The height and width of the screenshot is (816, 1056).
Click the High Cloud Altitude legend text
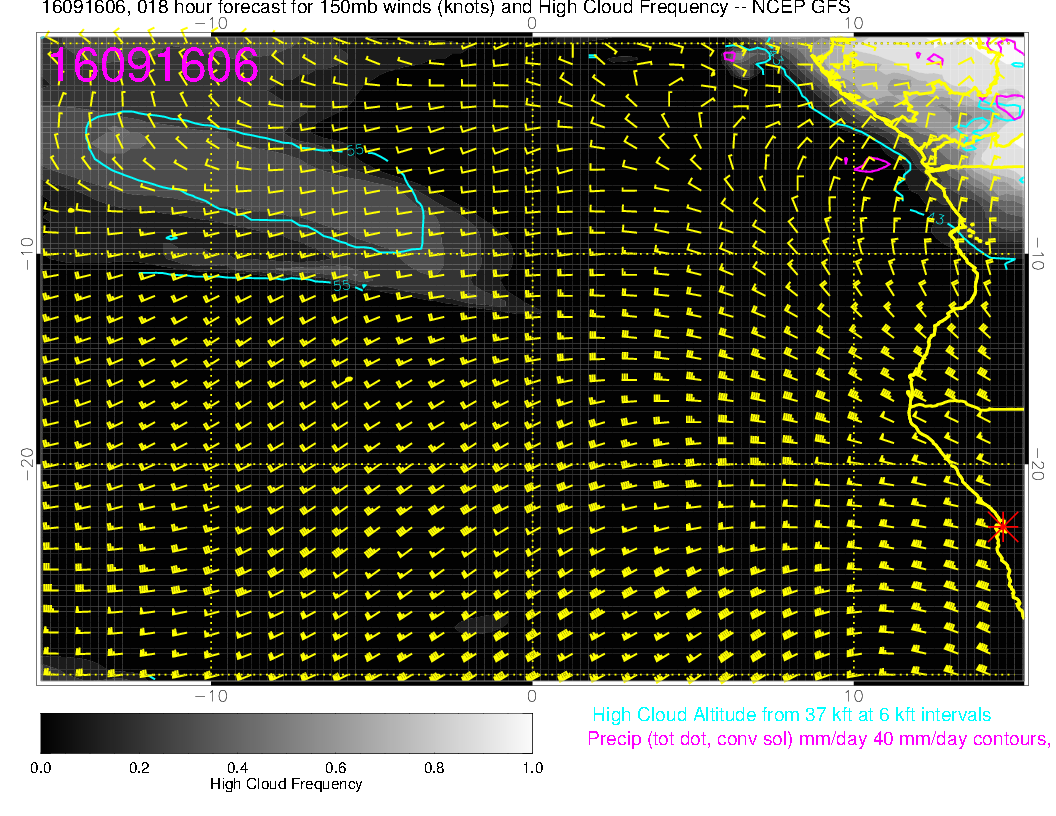point(791,715)
